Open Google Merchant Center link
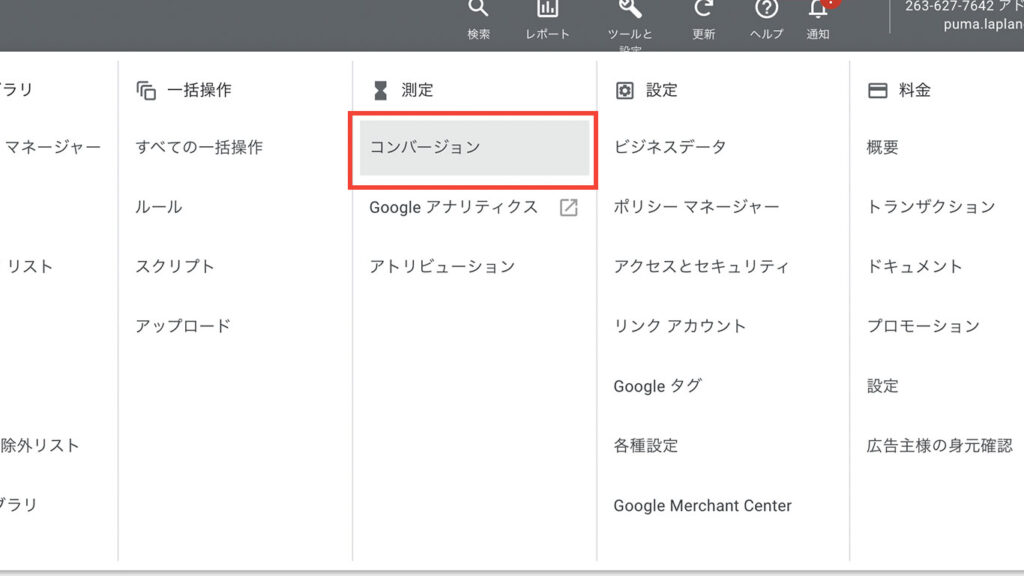Image resolution: width=1024 pixels, height=576 pixels. tap(702, 506)
